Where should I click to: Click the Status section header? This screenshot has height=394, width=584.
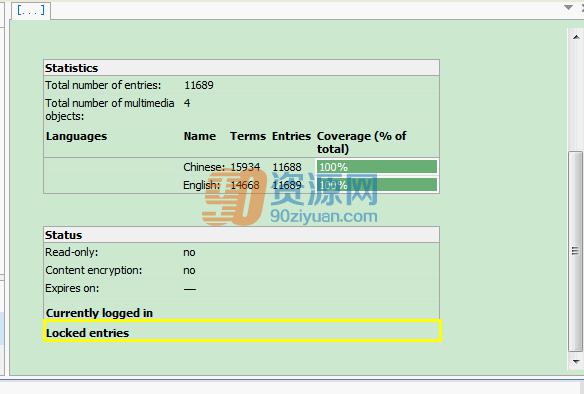[x=241, y=235]
